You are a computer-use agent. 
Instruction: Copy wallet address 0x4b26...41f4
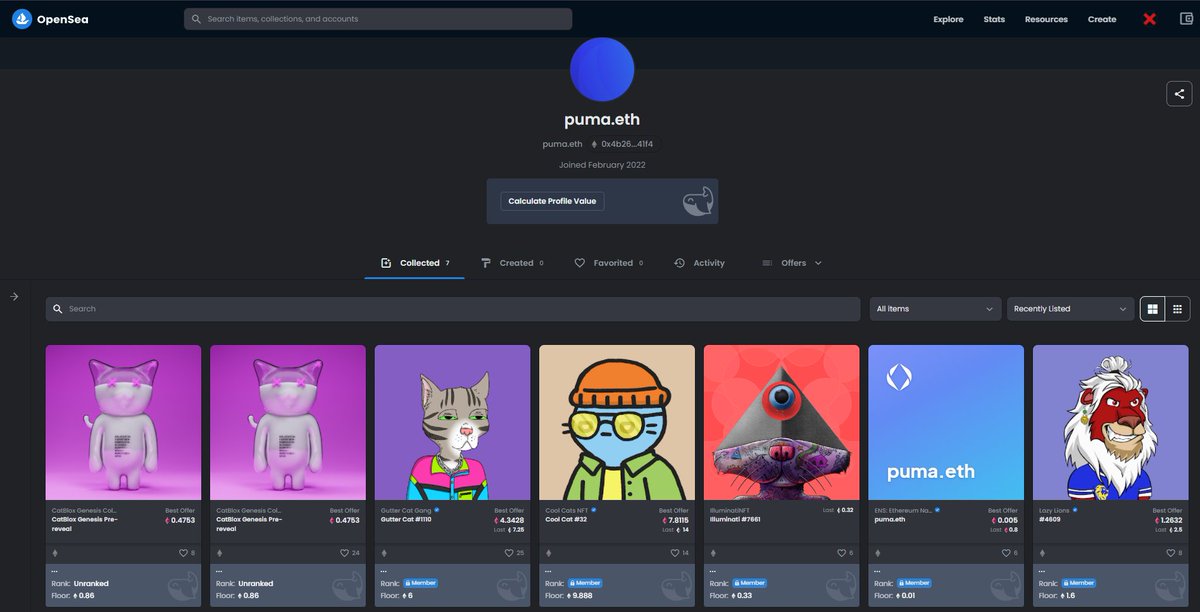[x=621, y=145]
